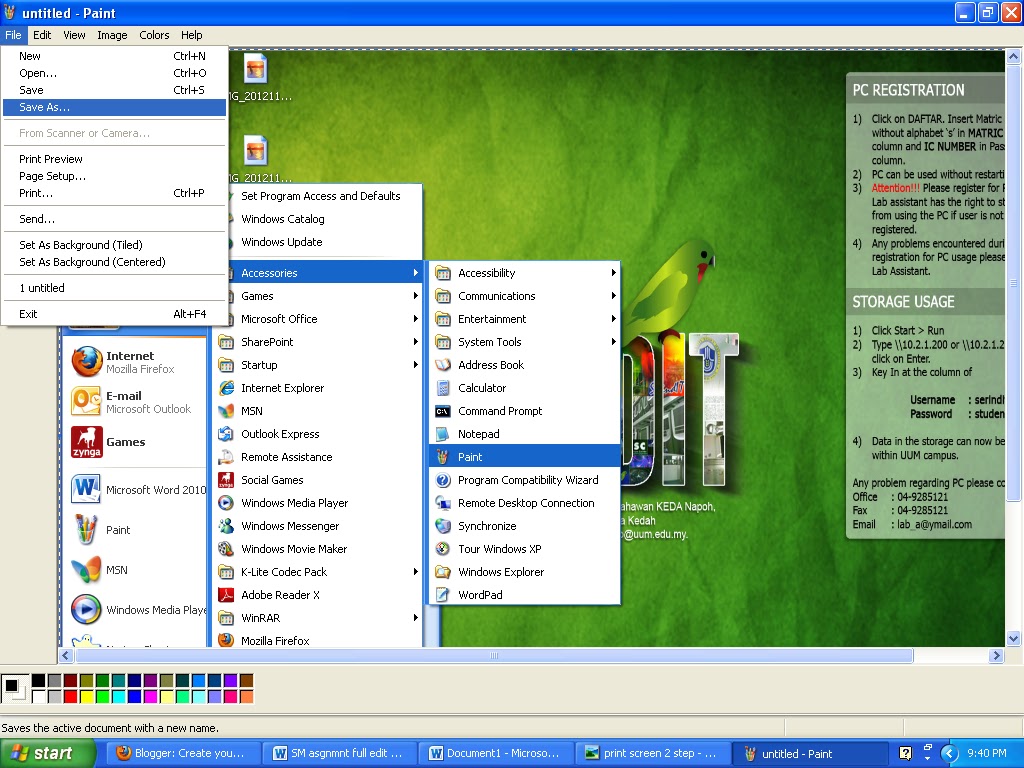
Task: Click the Zynga Games icon
Action: [x=87, y=442]
